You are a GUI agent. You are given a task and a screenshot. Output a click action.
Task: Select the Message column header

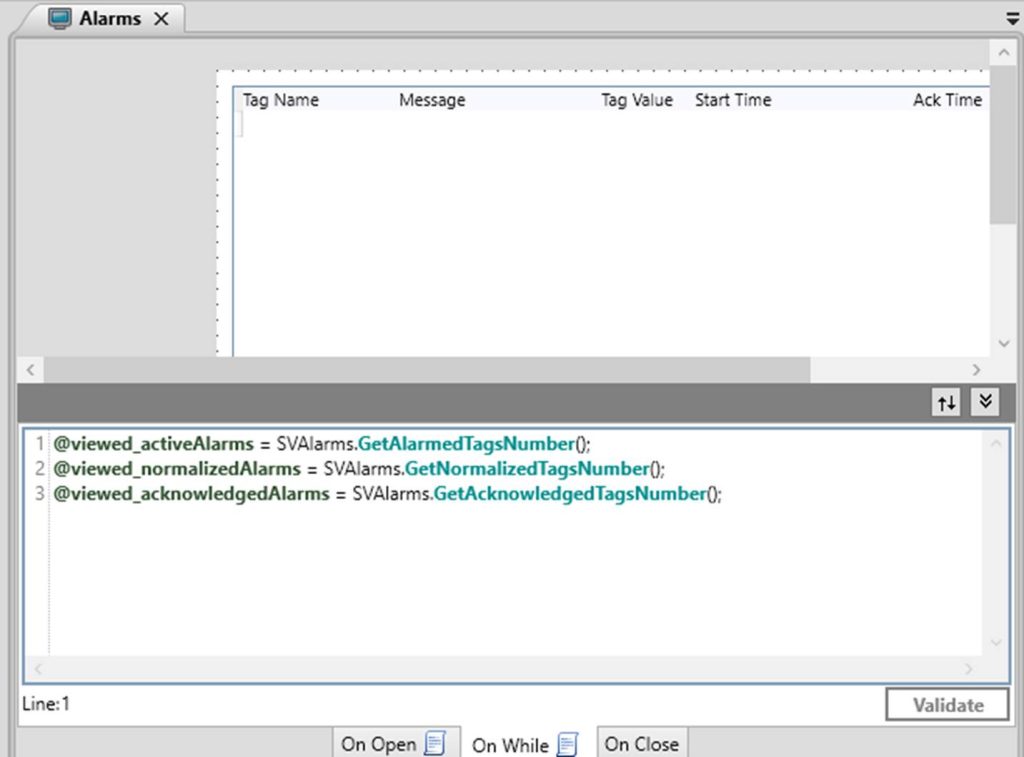[x=432, y=100]
